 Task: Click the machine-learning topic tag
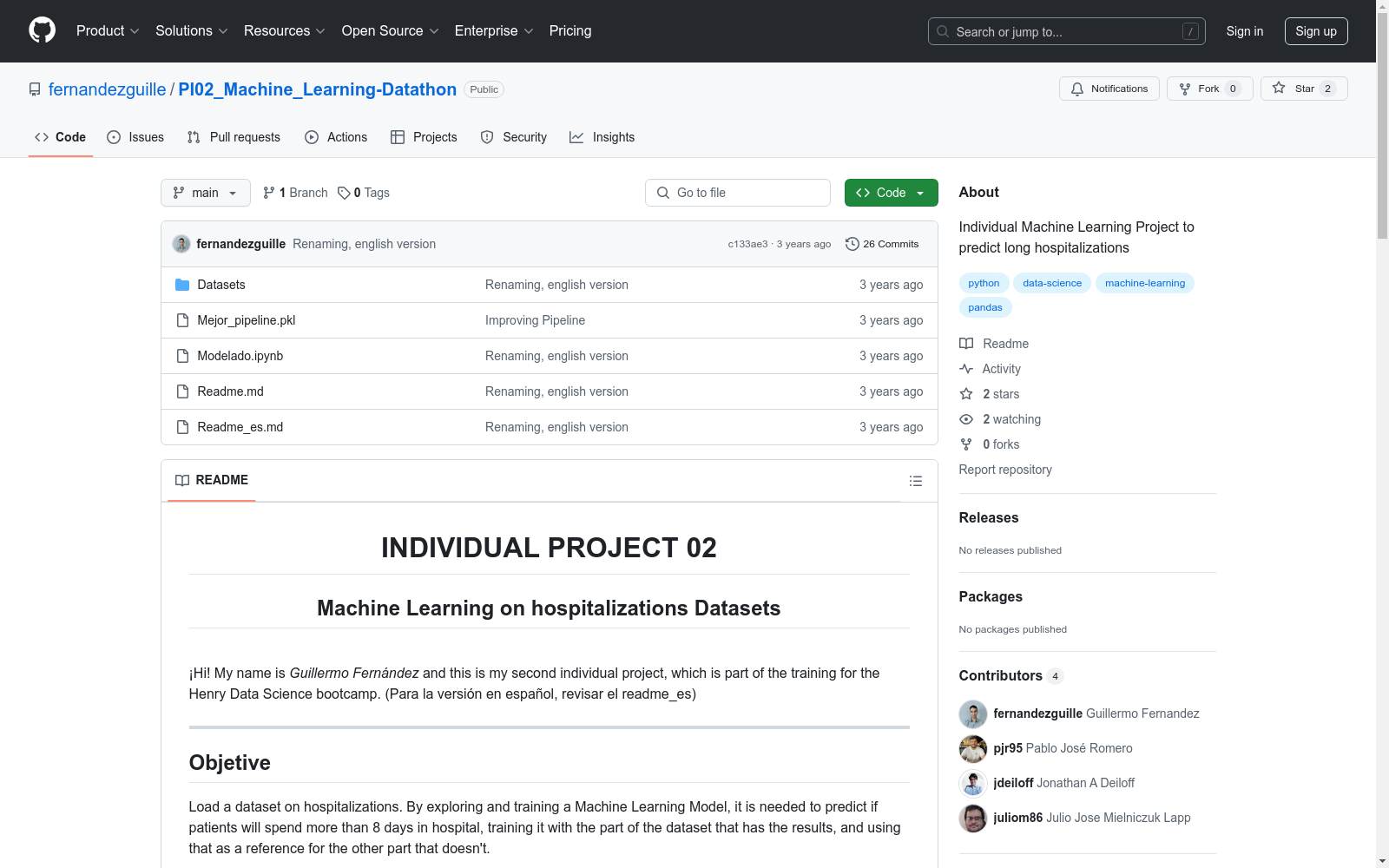click(x=1145, y=283)
